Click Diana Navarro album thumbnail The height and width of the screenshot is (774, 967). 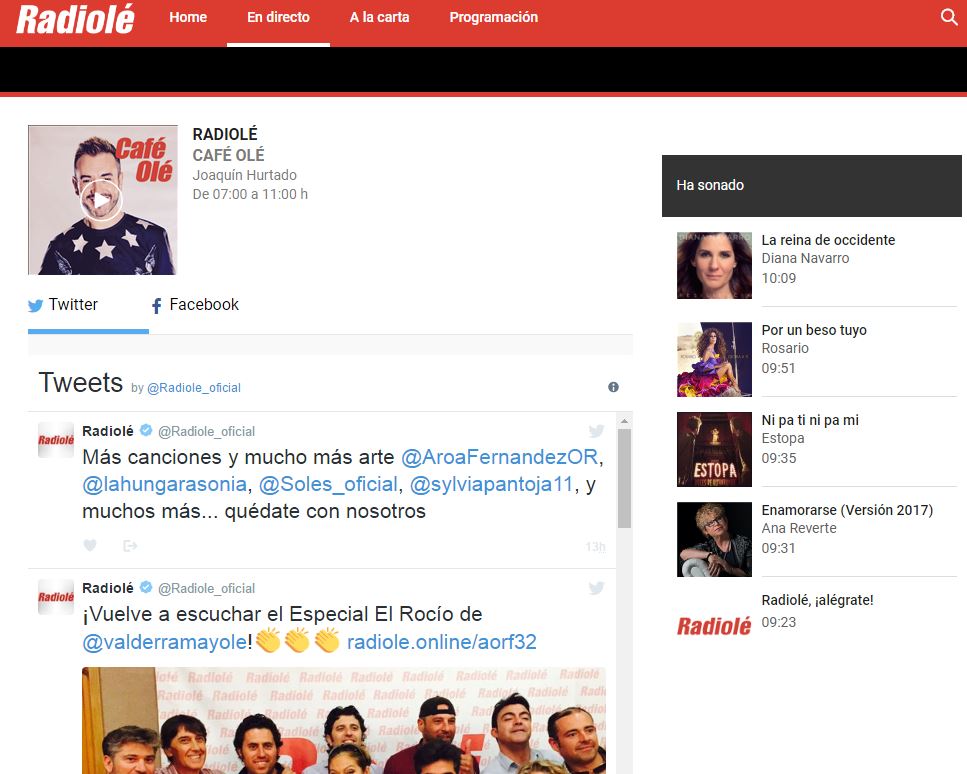click(714, 262)
